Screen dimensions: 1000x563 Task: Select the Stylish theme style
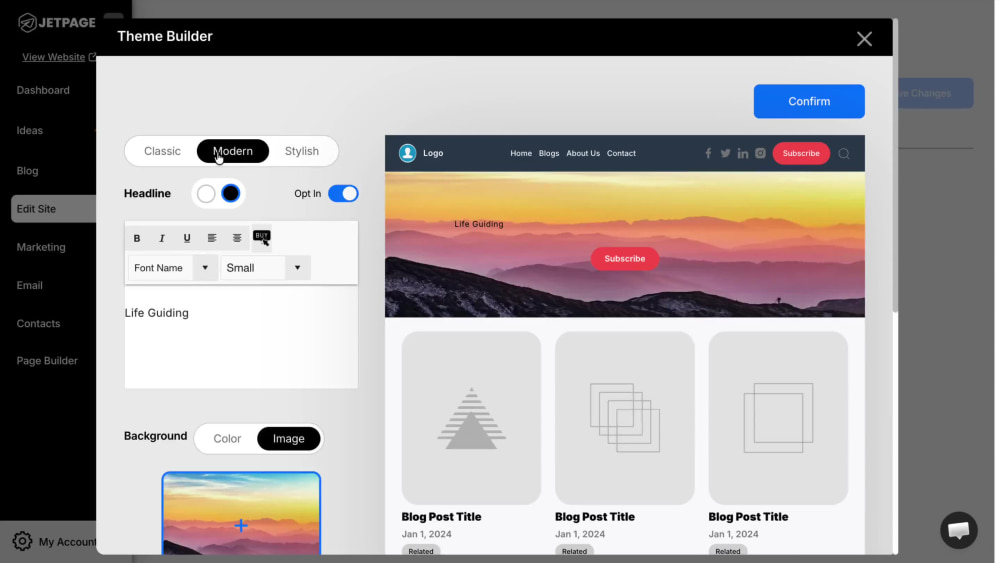[302, 151]
